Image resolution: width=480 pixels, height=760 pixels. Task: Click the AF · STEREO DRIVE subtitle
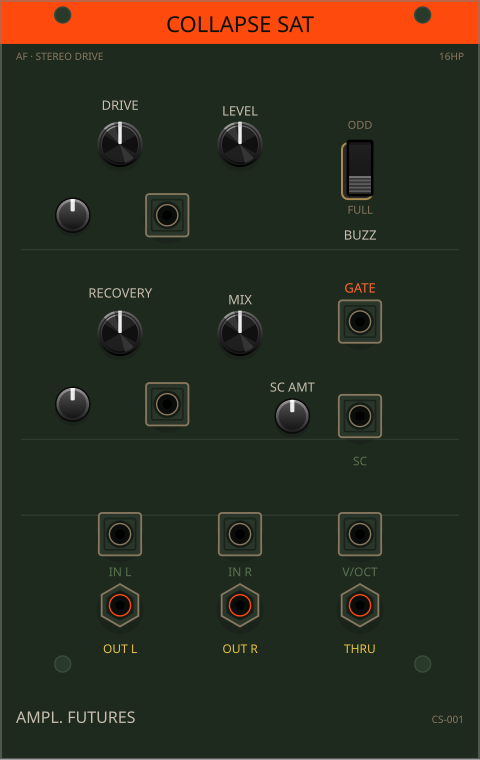click(60, 56)
